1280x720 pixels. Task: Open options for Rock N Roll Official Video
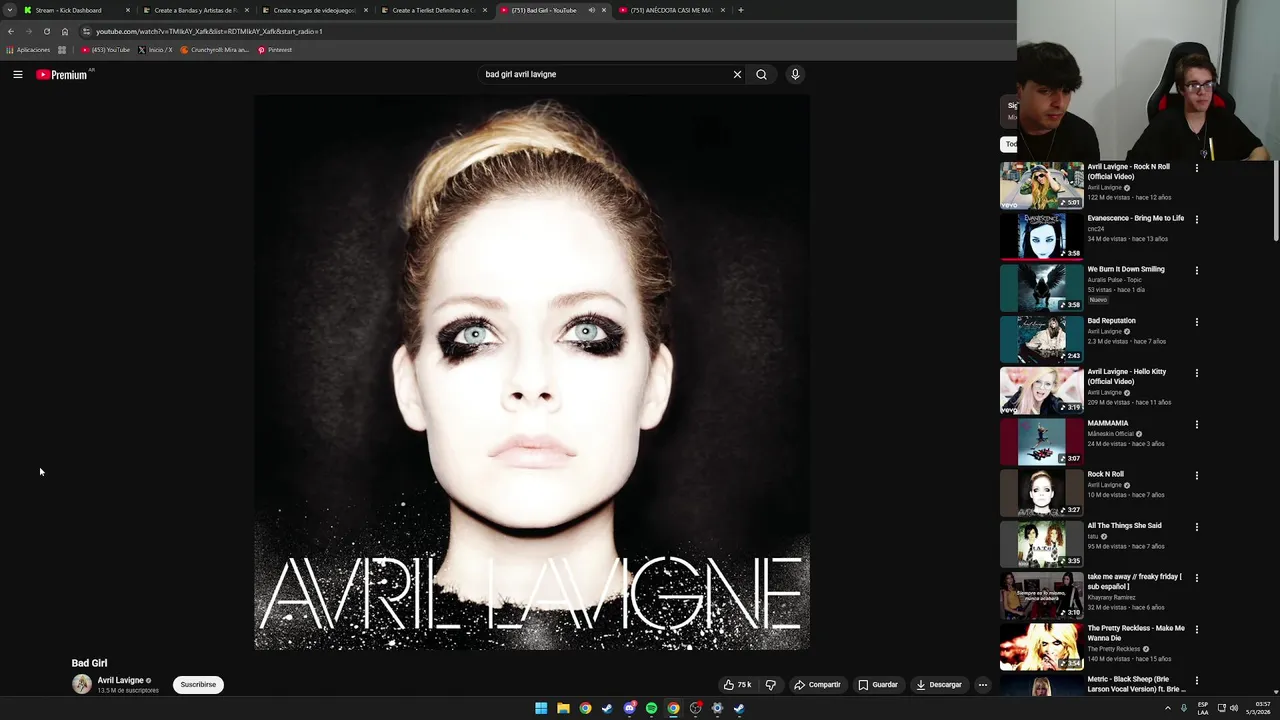click(1196, 168)
